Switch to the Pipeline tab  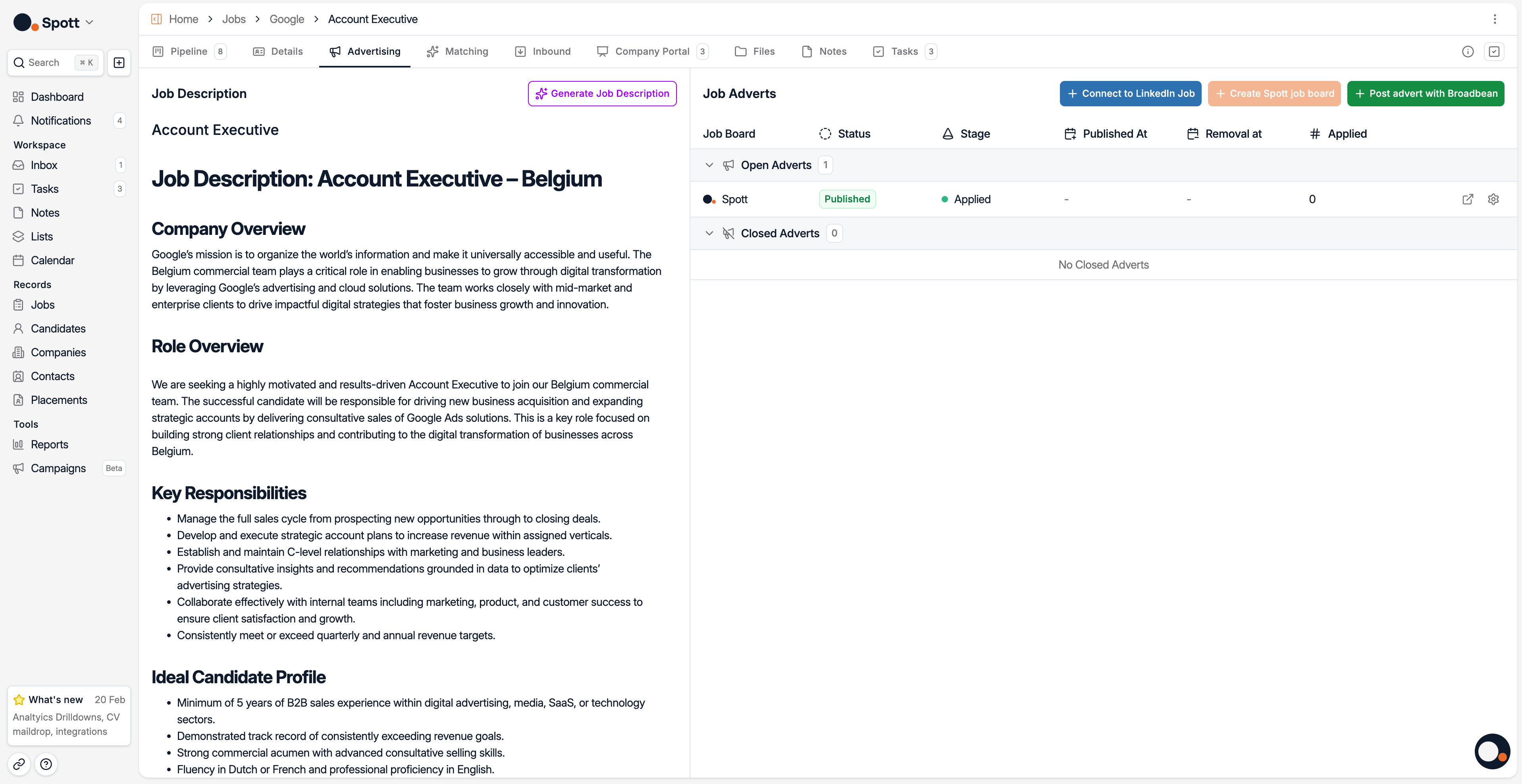189,51
